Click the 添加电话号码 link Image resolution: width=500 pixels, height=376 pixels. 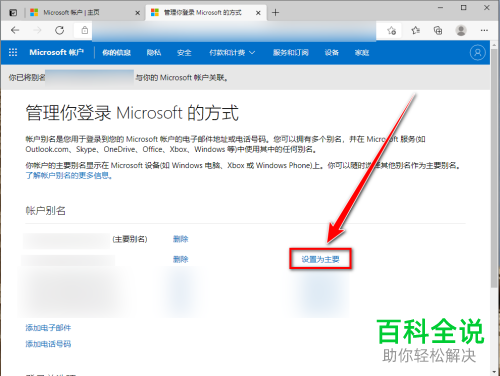click(48, 344)
